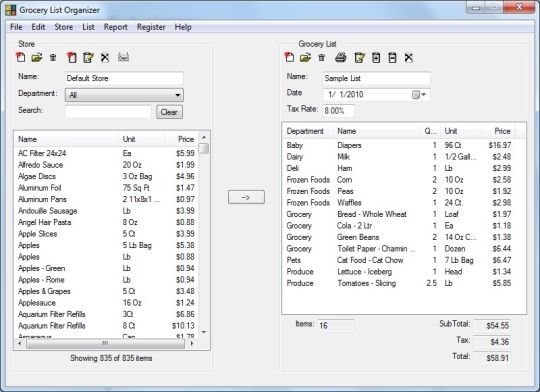Select 'Aluminum Foil' store item
The height and width of the screenshot is (392, 540).
(106, 188)
